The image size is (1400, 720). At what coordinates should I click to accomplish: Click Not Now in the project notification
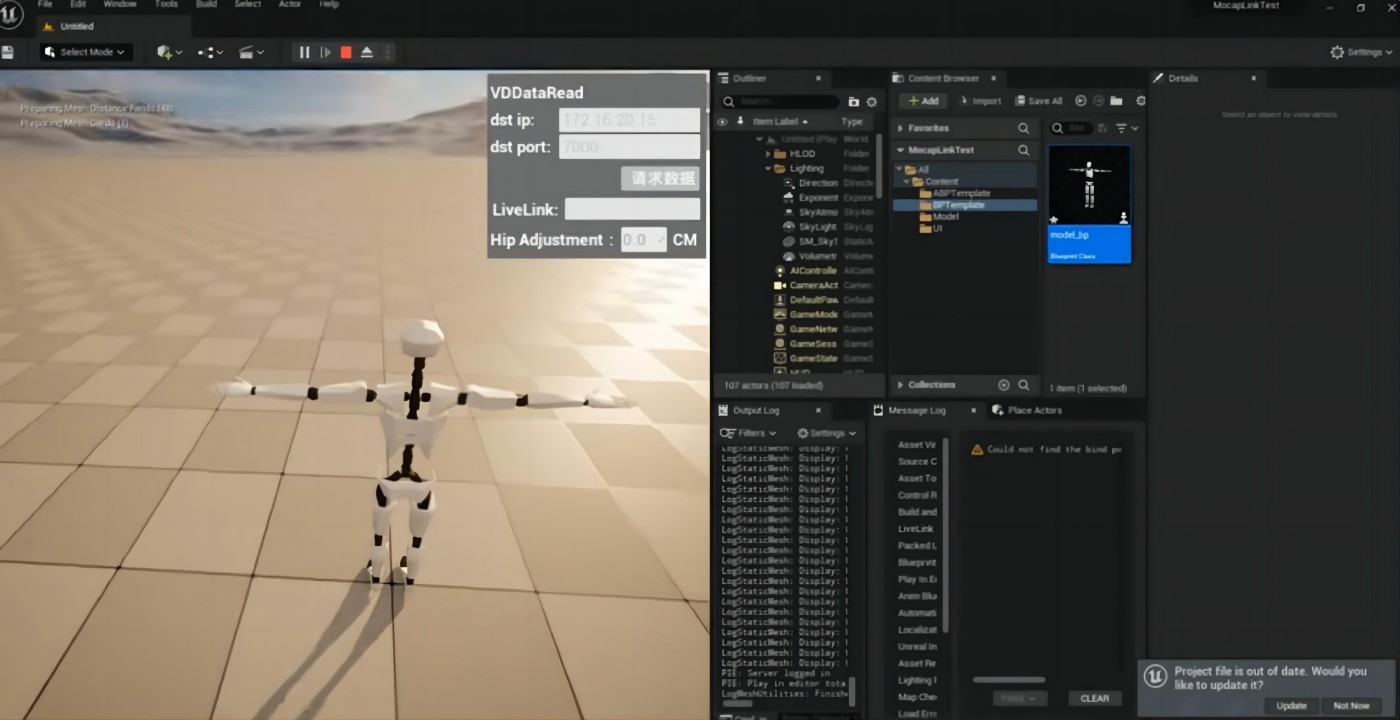(1351, 706)
